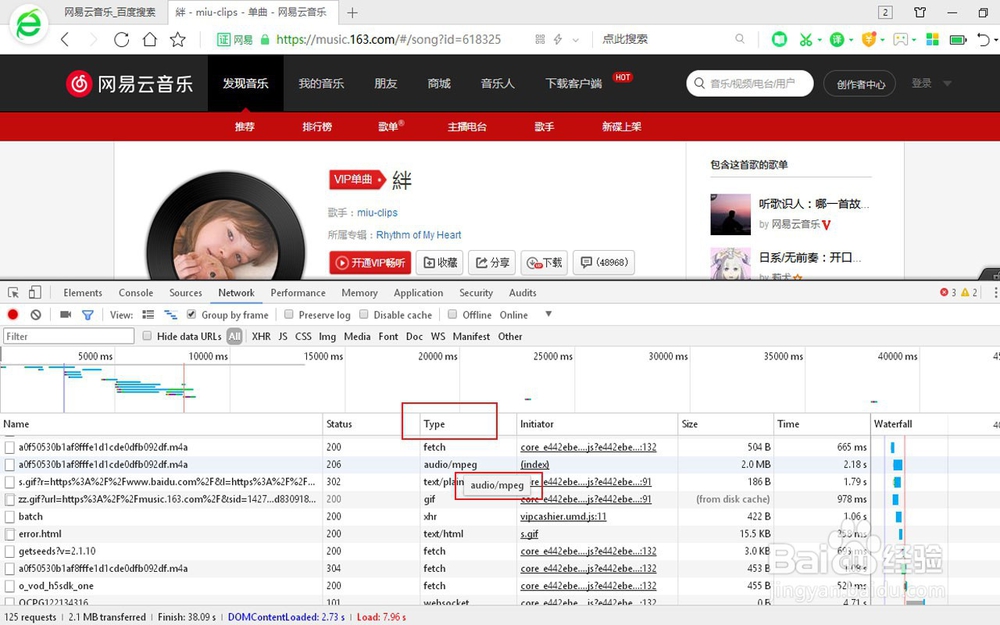Open browser home page icon
The width and height of the screenshot is (1000, 625).
[149, 40]
